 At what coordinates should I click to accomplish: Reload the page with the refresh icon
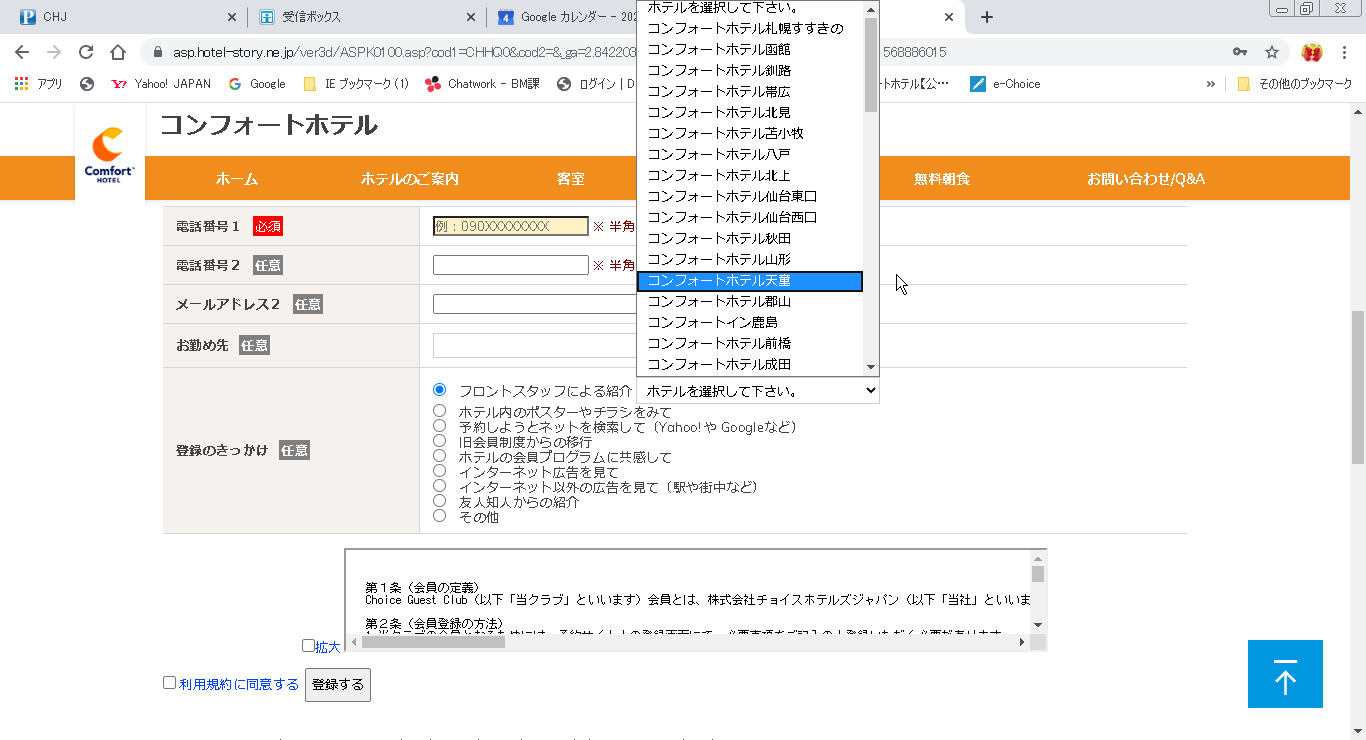coord(86,52)
